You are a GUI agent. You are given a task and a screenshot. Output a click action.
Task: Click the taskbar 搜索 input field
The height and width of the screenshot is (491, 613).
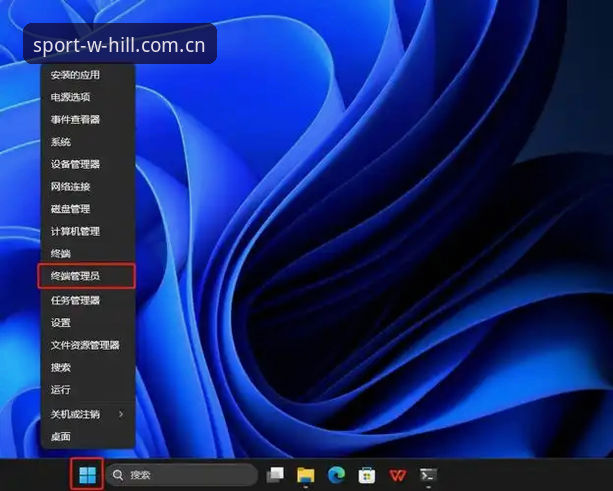tap(182, 475)
